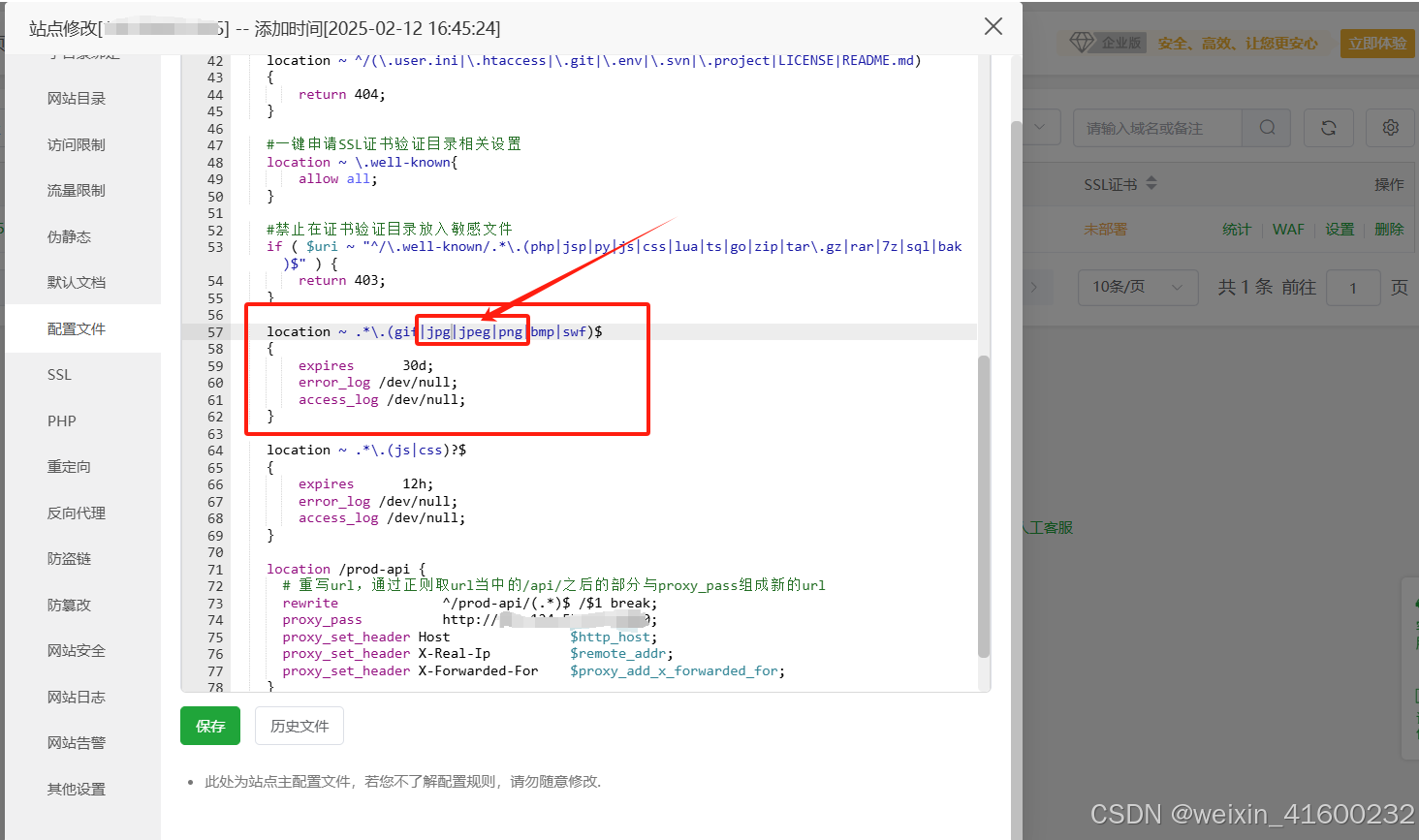Click the 未部署 SSL status link
The width and height of the screenshot is (1419, 840).
coord(1105,230)
